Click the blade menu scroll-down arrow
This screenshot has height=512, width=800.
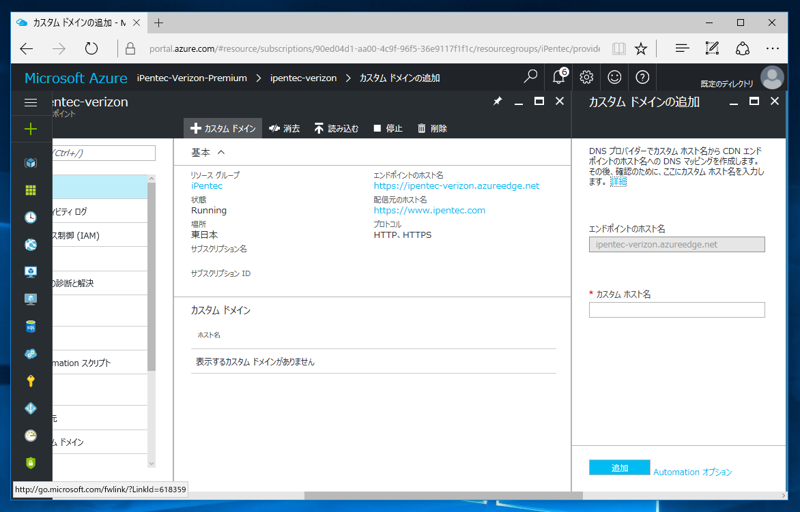(x=152, y=463)
